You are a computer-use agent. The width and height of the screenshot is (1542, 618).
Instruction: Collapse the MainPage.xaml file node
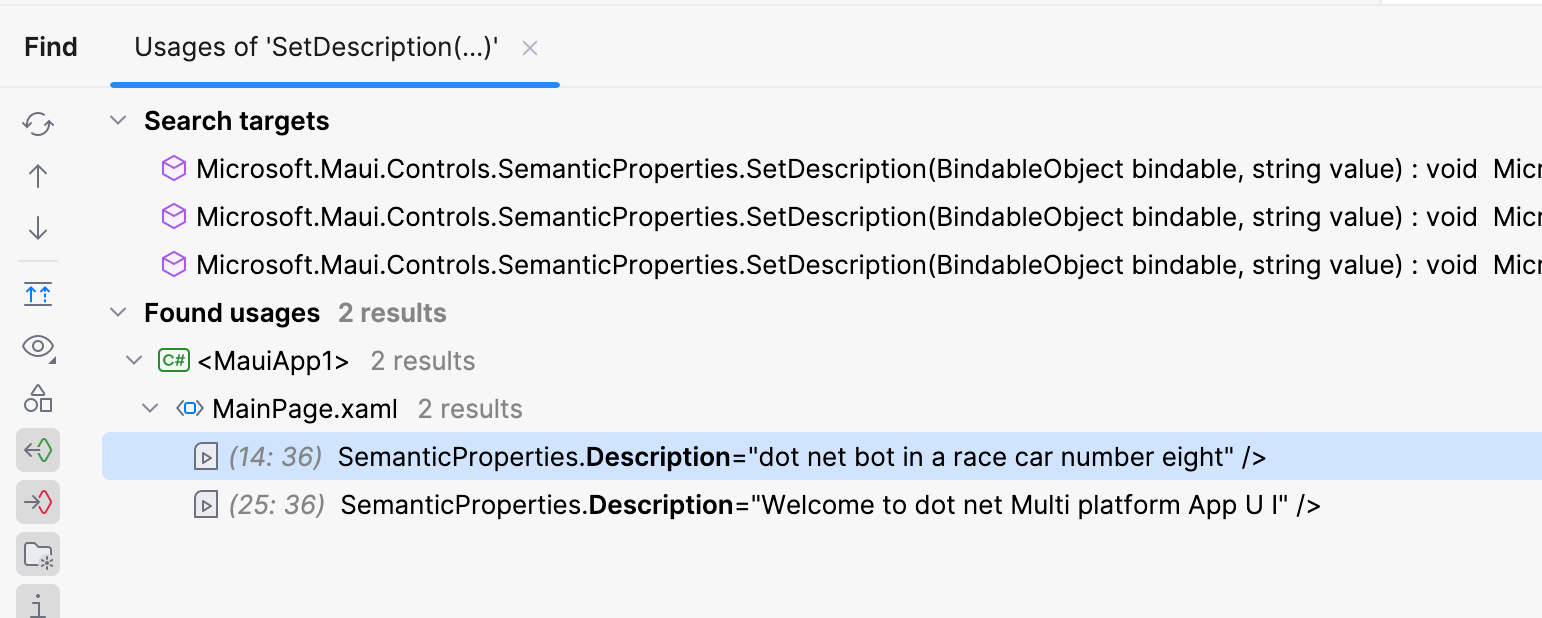pos(150,409)
